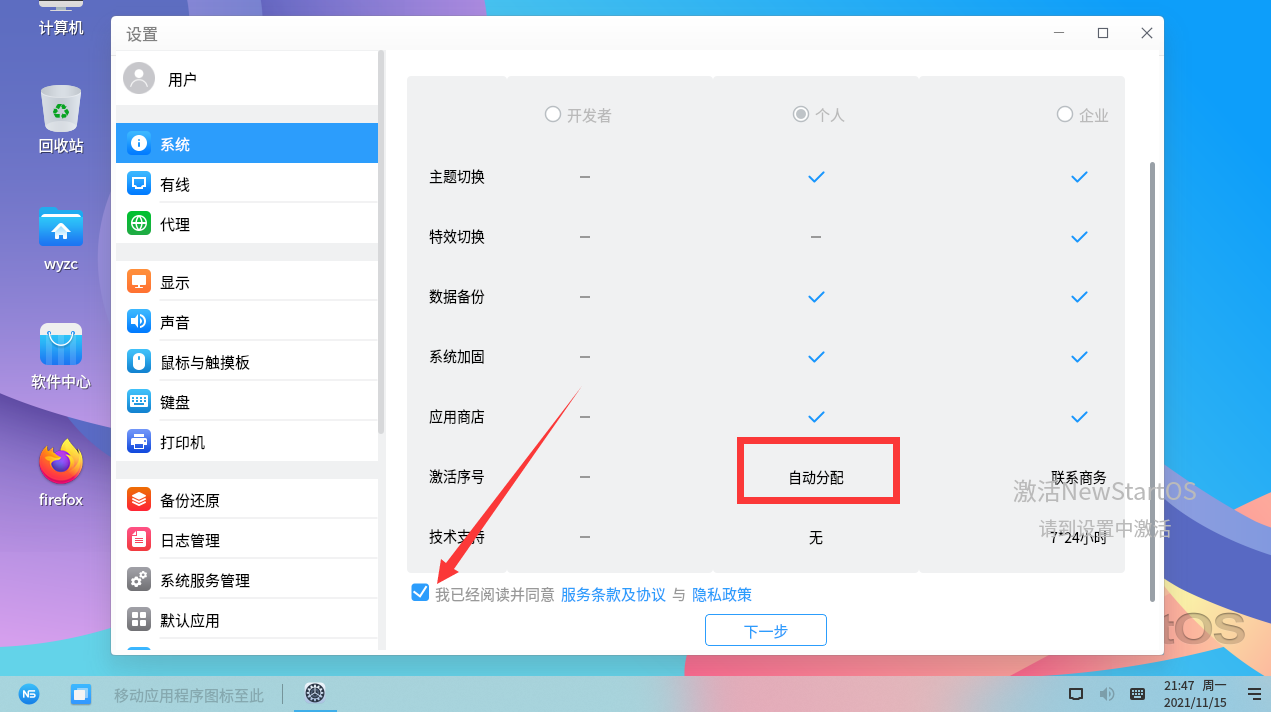Screen dimensions: 1271x712
Task: Open the notification menu tray icon
Action: click(x=1254, y=694)
